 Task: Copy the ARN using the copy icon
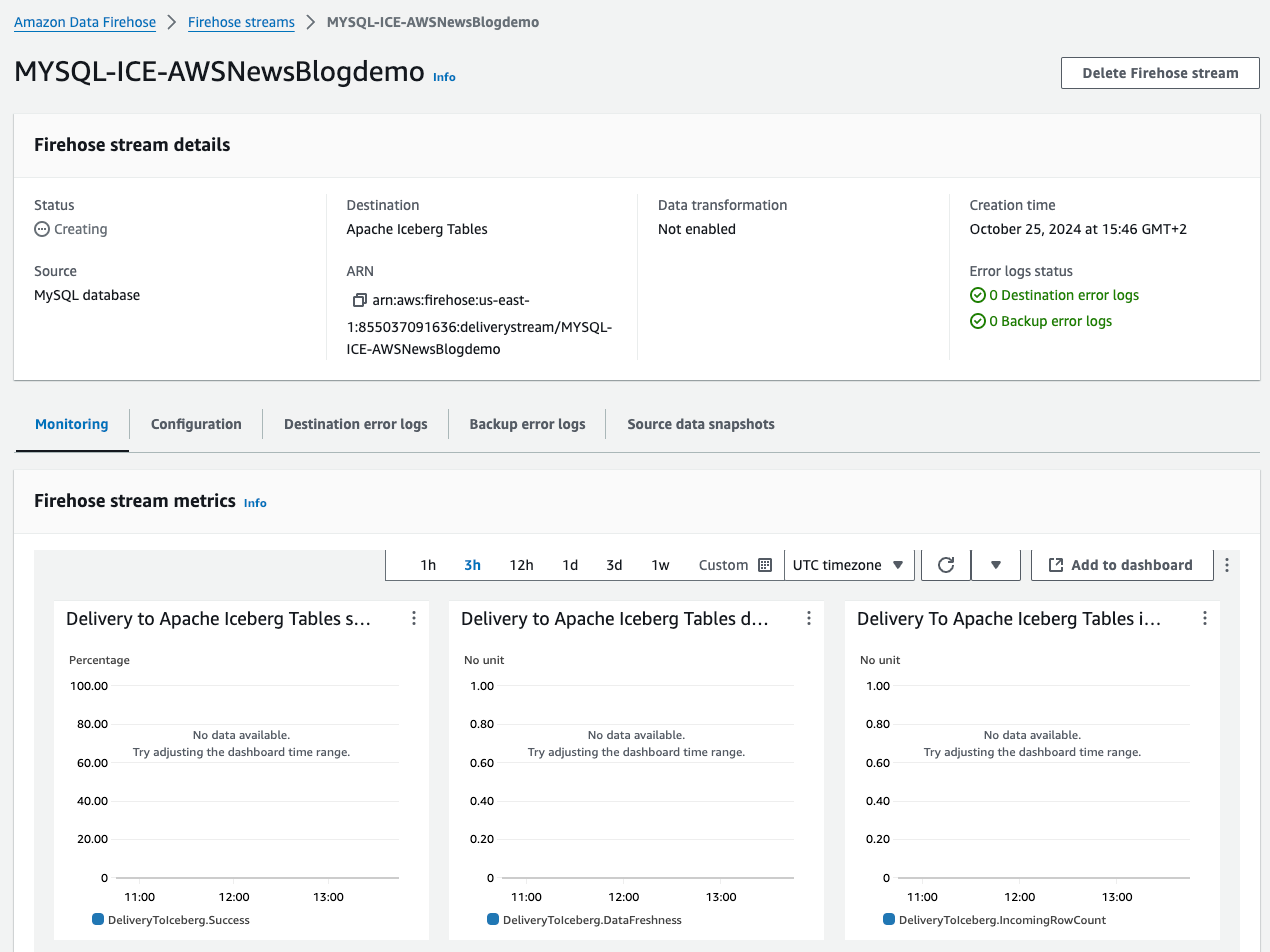click(x=360, y=300)
